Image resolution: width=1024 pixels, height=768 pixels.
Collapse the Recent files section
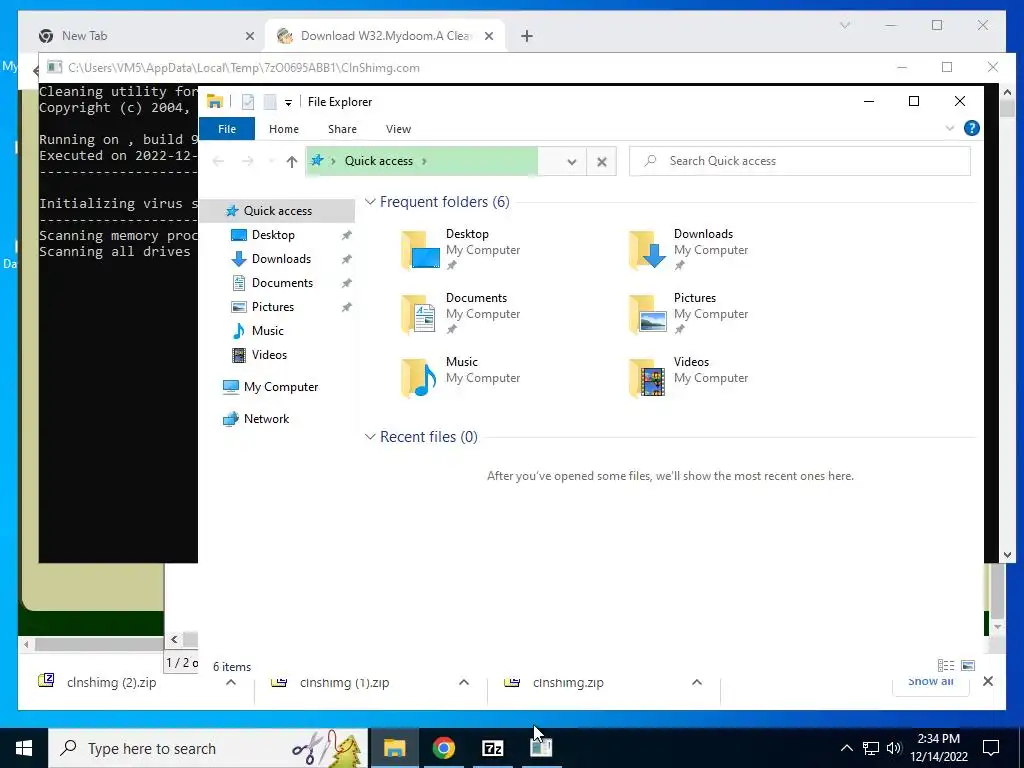tap(370, 436)
